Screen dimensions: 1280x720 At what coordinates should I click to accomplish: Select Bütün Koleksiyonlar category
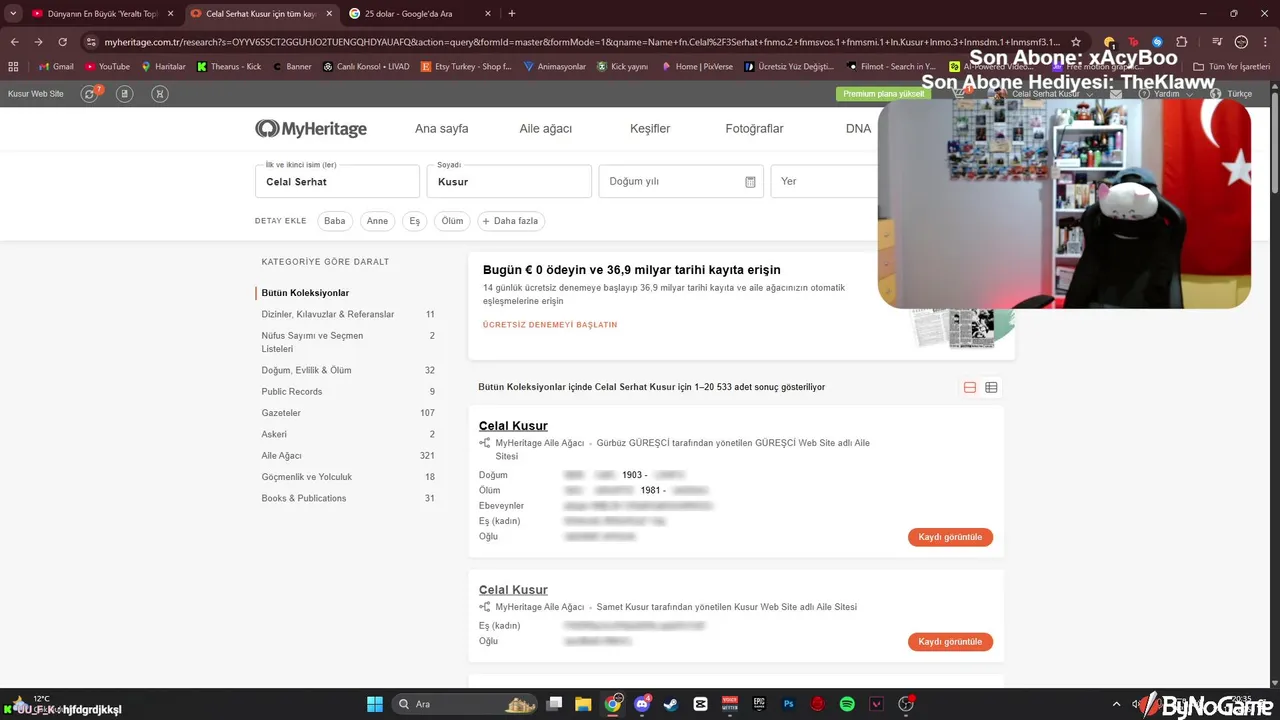305,293
